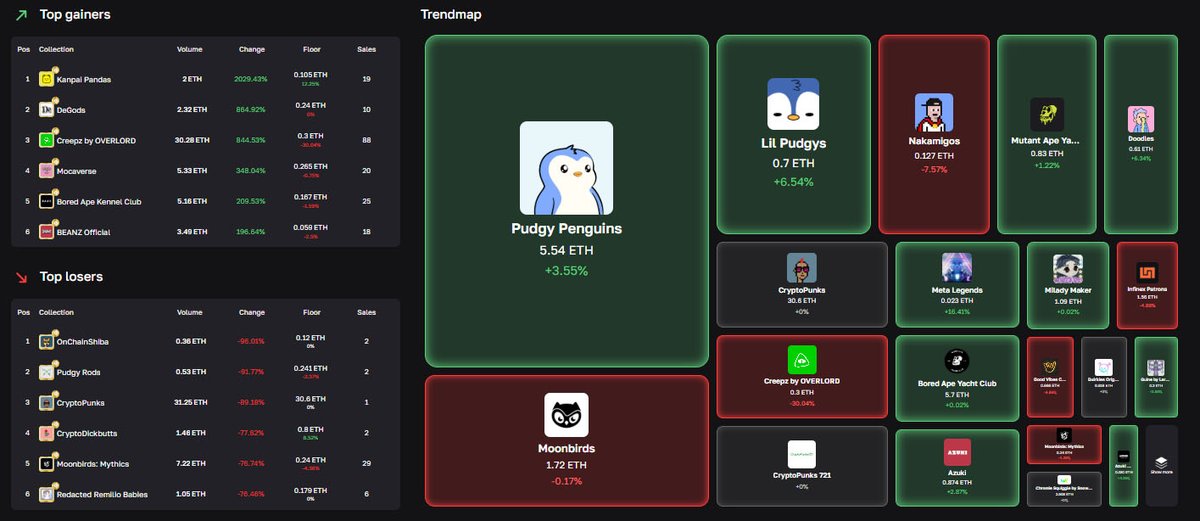
Task: Click the Milady Maker avatar
Action: pyautogui.click(x=1067, y=269)
